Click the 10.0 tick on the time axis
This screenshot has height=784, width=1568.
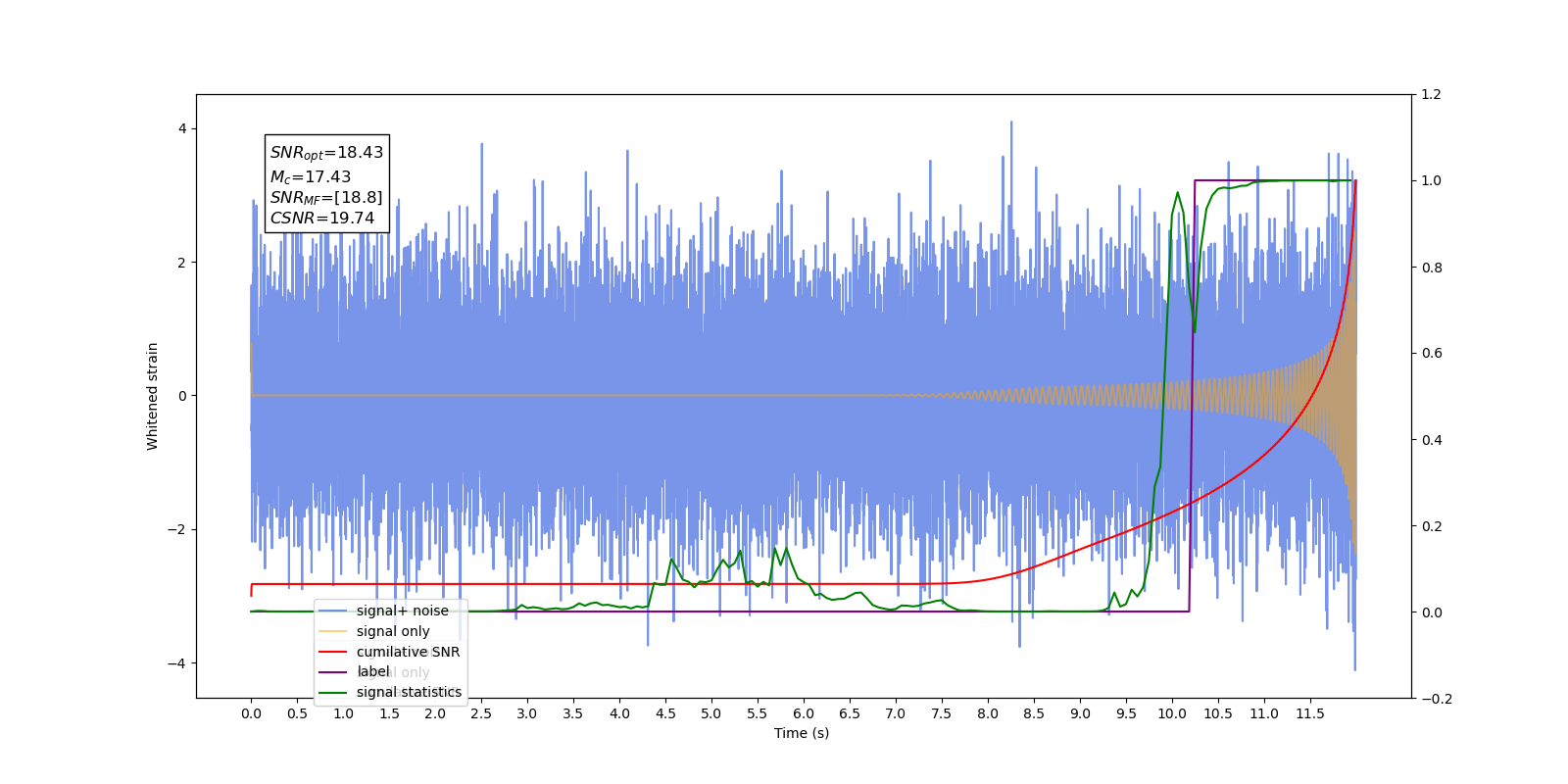point(1172,713)
